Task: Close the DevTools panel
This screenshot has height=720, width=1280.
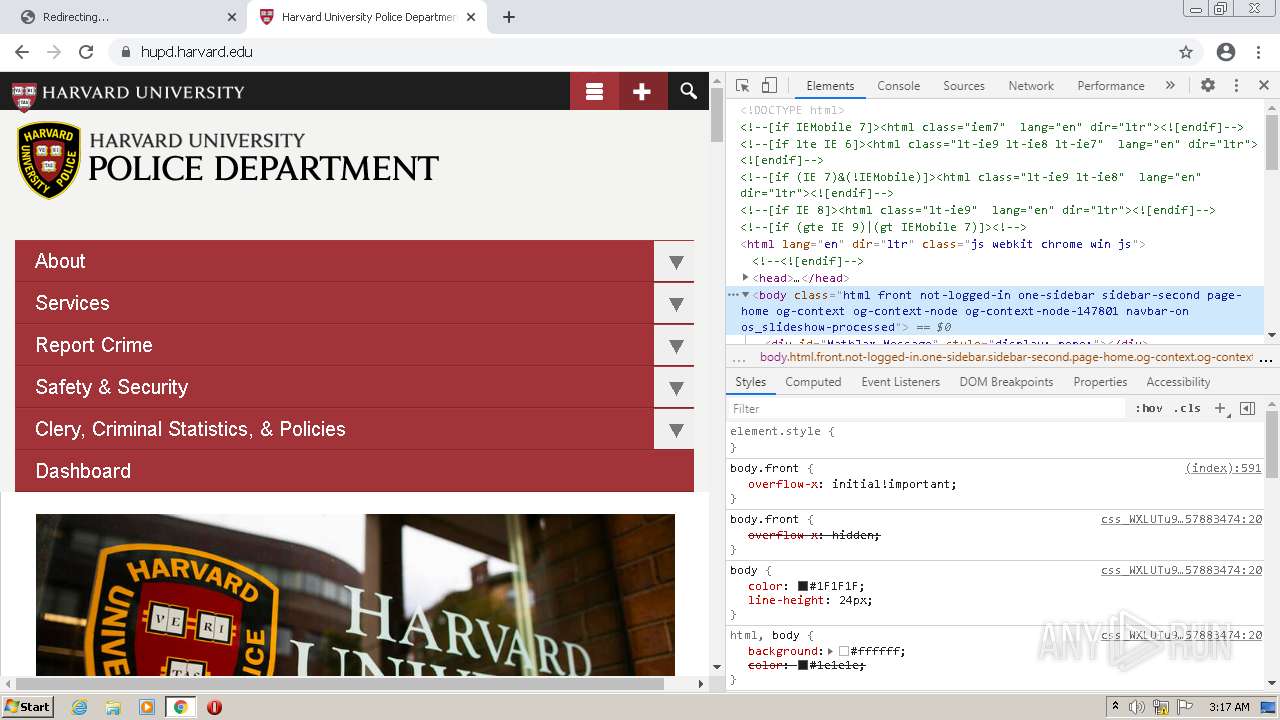Action: 1264,86
